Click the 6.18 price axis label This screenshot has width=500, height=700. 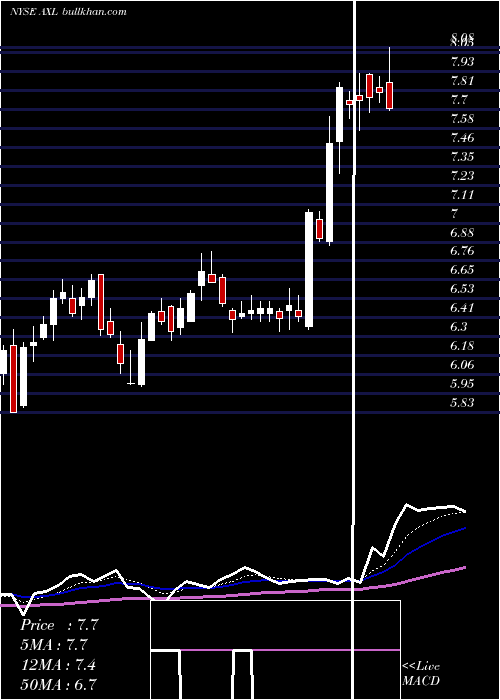click(x=462, y=346)
